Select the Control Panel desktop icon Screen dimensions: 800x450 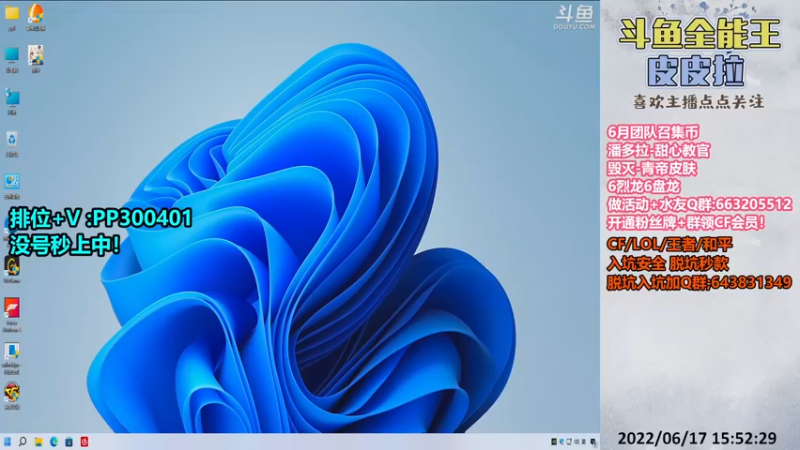pyautogui.click(x=12, y=182)
